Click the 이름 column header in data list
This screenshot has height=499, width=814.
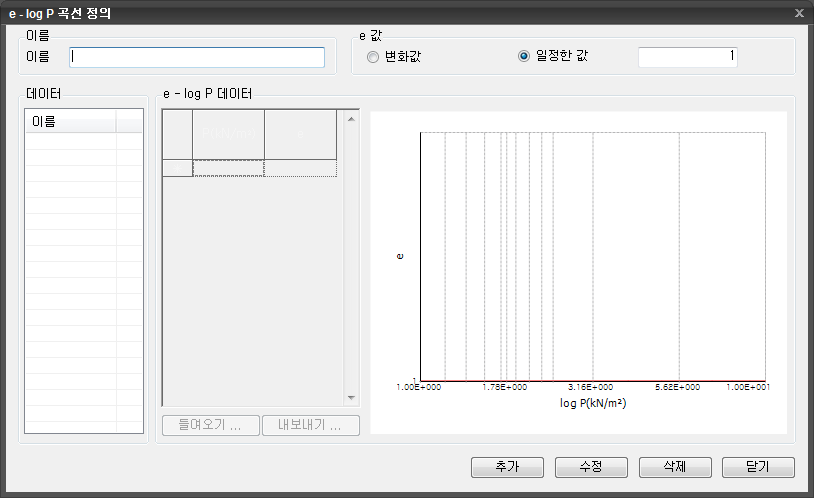click(71, 122)
